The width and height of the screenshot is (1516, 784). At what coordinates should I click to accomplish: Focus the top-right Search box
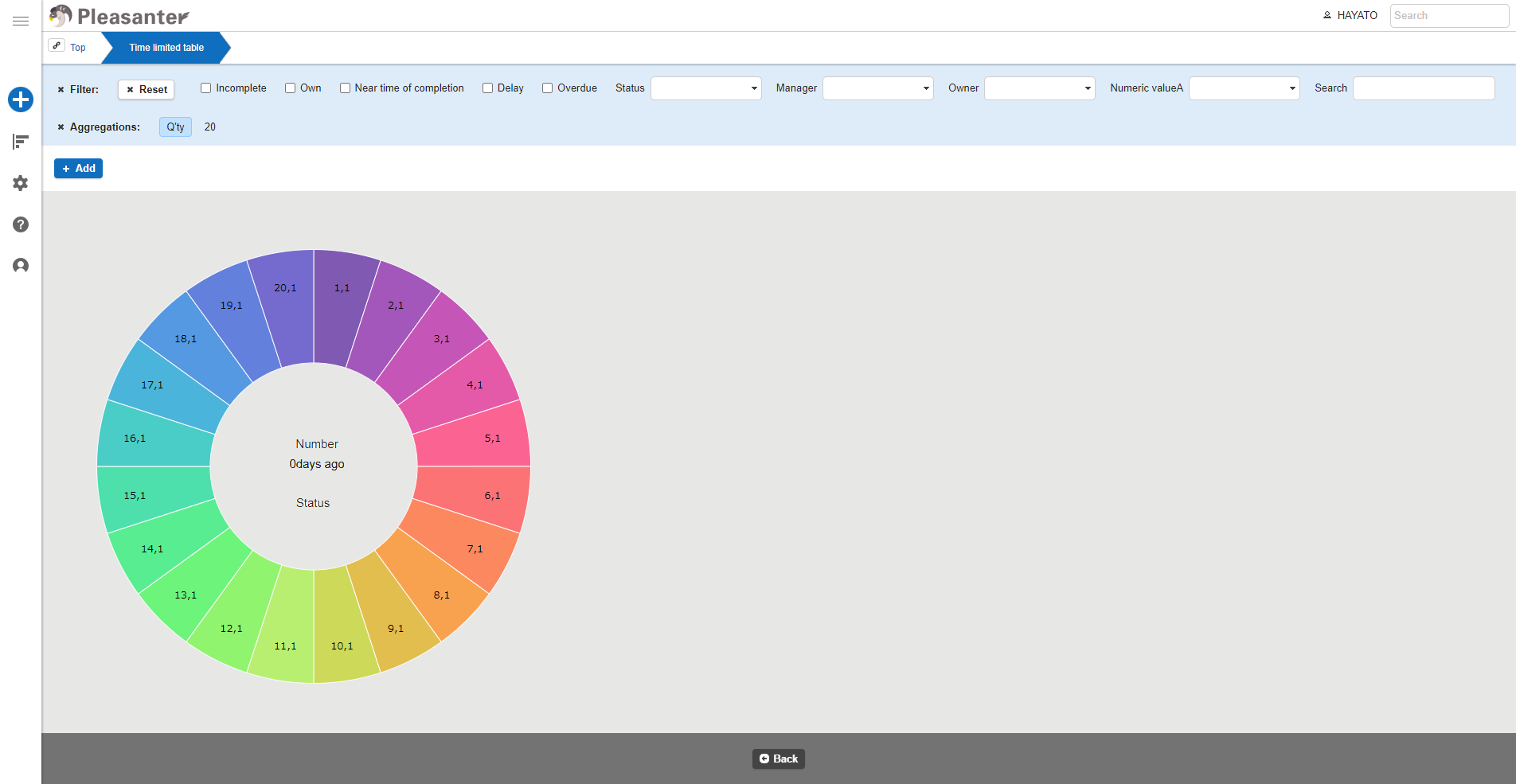pos(1449,16)
